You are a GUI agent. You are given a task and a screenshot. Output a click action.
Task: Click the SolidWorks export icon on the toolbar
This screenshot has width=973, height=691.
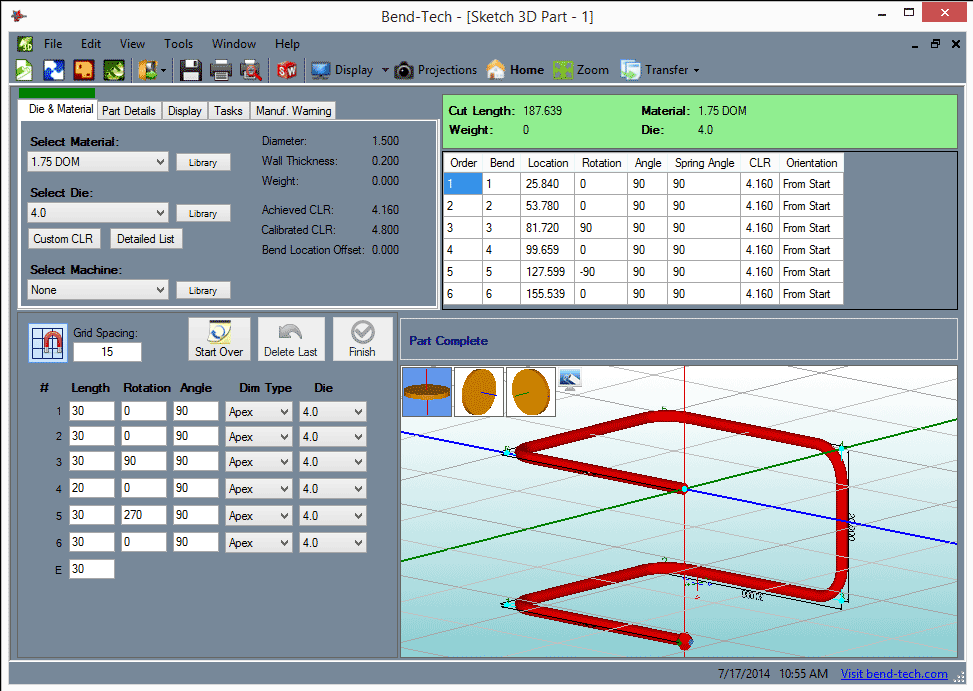click(x=287, y=70)
